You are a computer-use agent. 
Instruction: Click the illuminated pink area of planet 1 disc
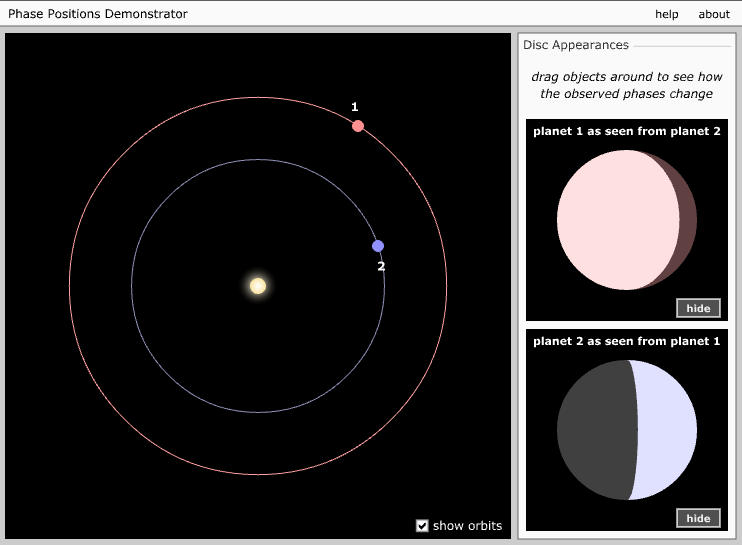pos(615,220)
